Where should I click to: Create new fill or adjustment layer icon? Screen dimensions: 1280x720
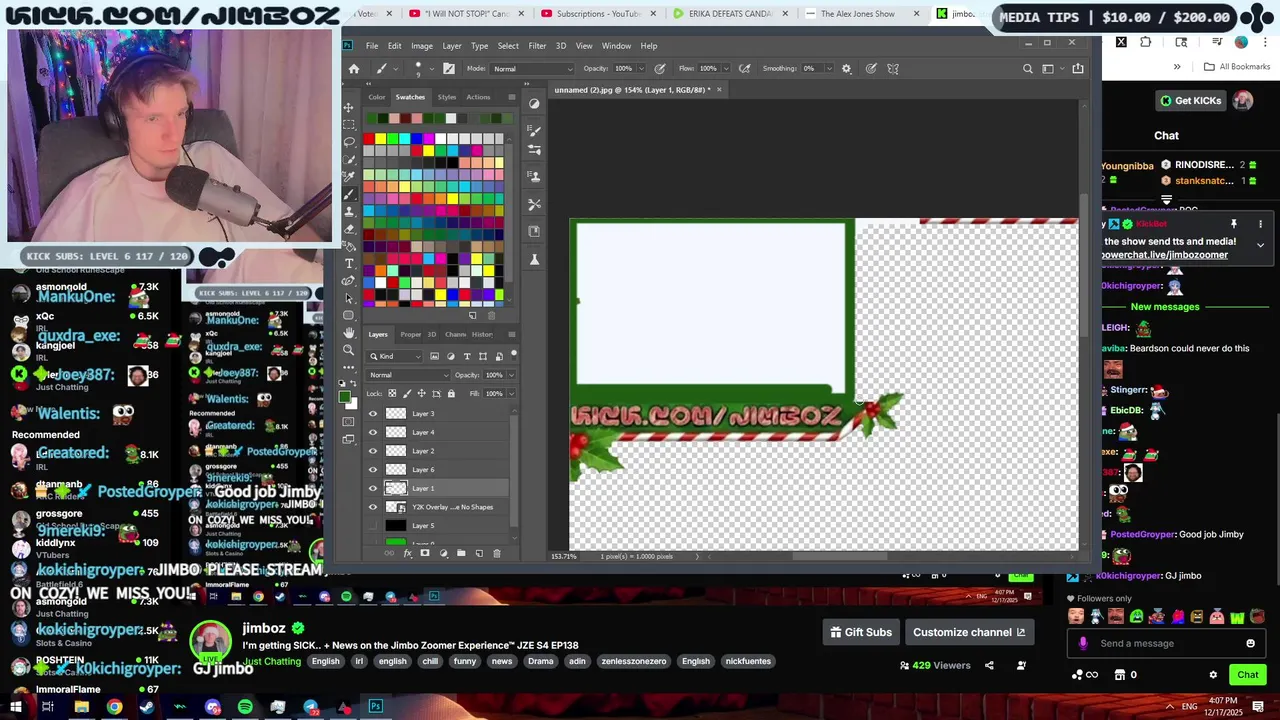[x=443, y=553]
